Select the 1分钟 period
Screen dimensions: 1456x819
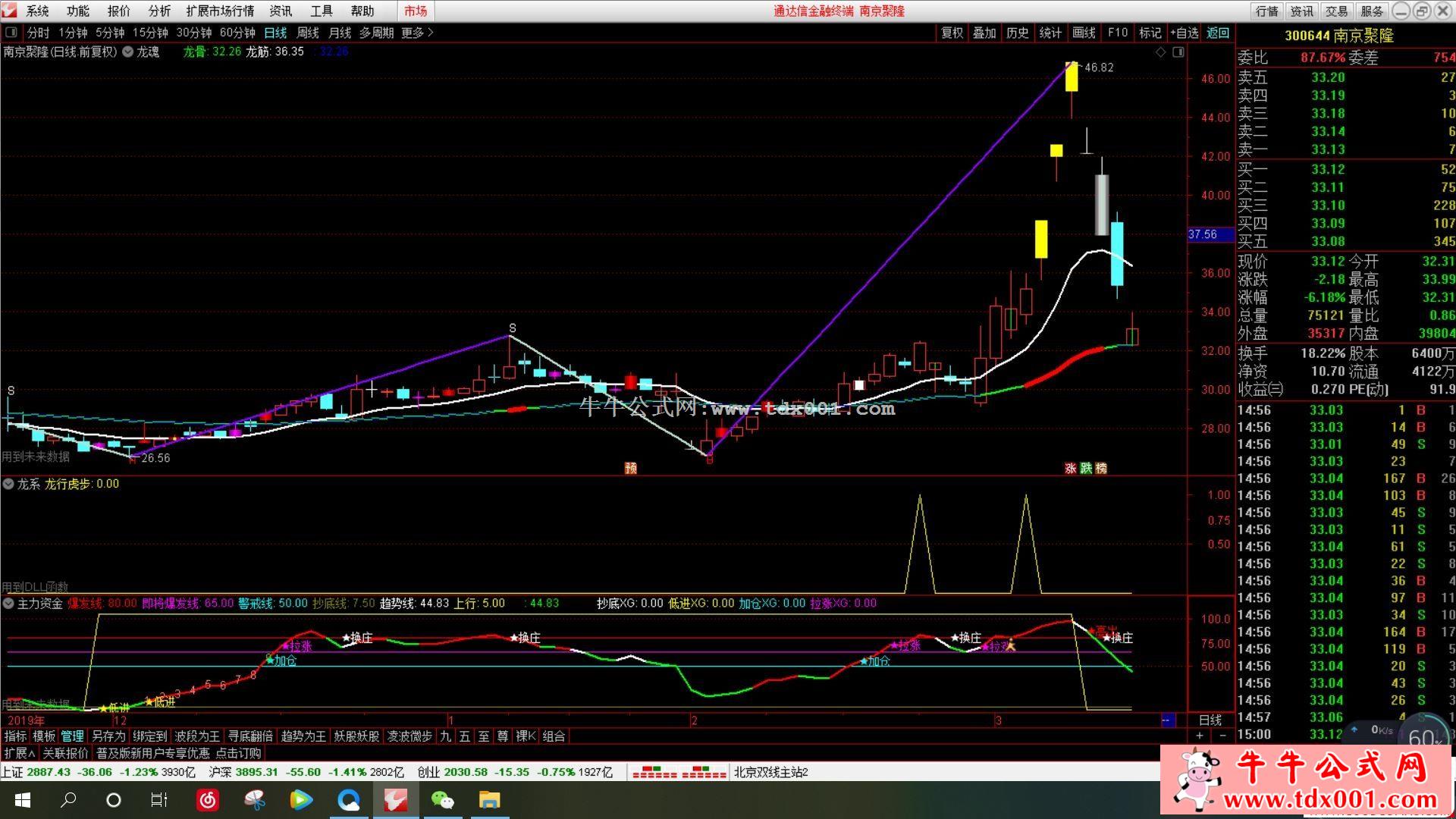(73, 33)
